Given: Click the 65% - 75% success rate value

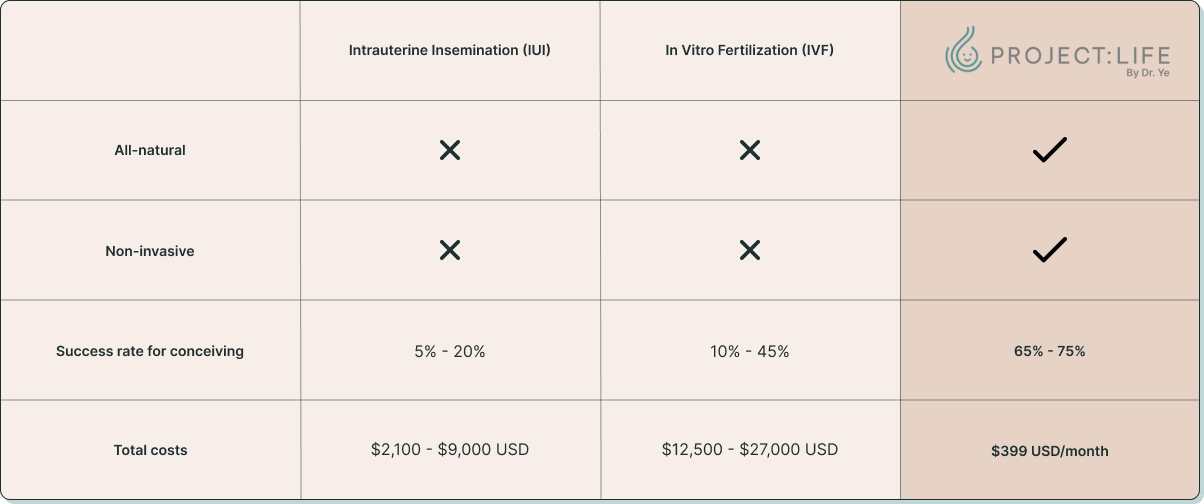Looking at the screenshot, I should coord(1050,351).
